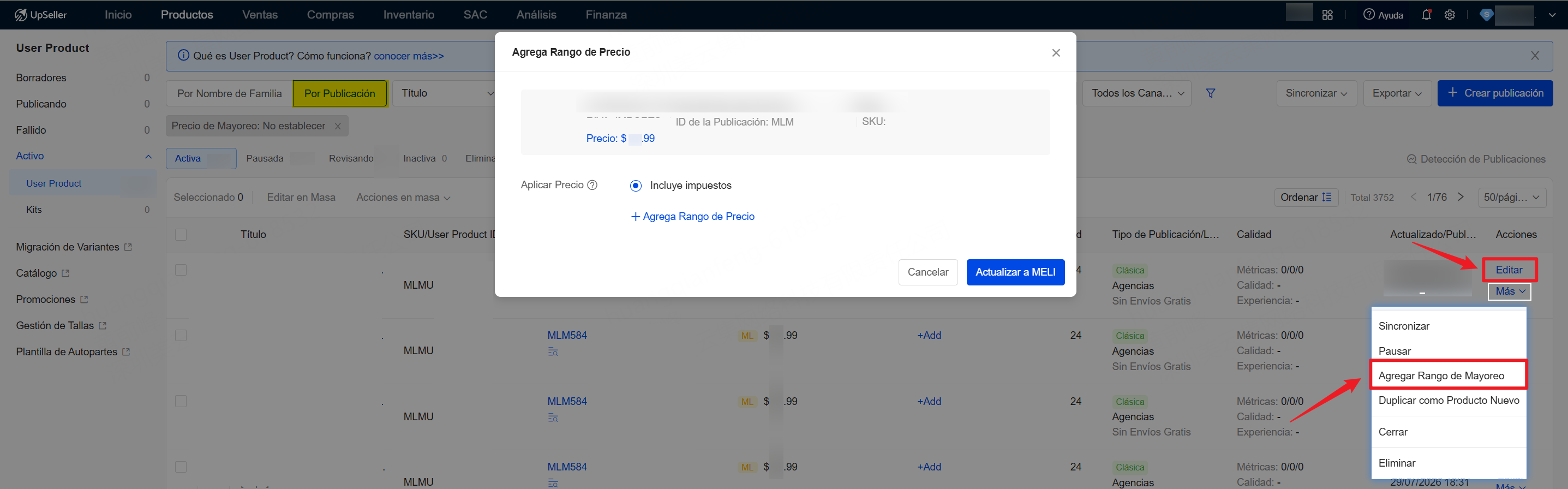The height and width of the screenshot is (489, 1568).
Task: Select Agregar Rango de Mayoreo menu item
Action: 1448,375
